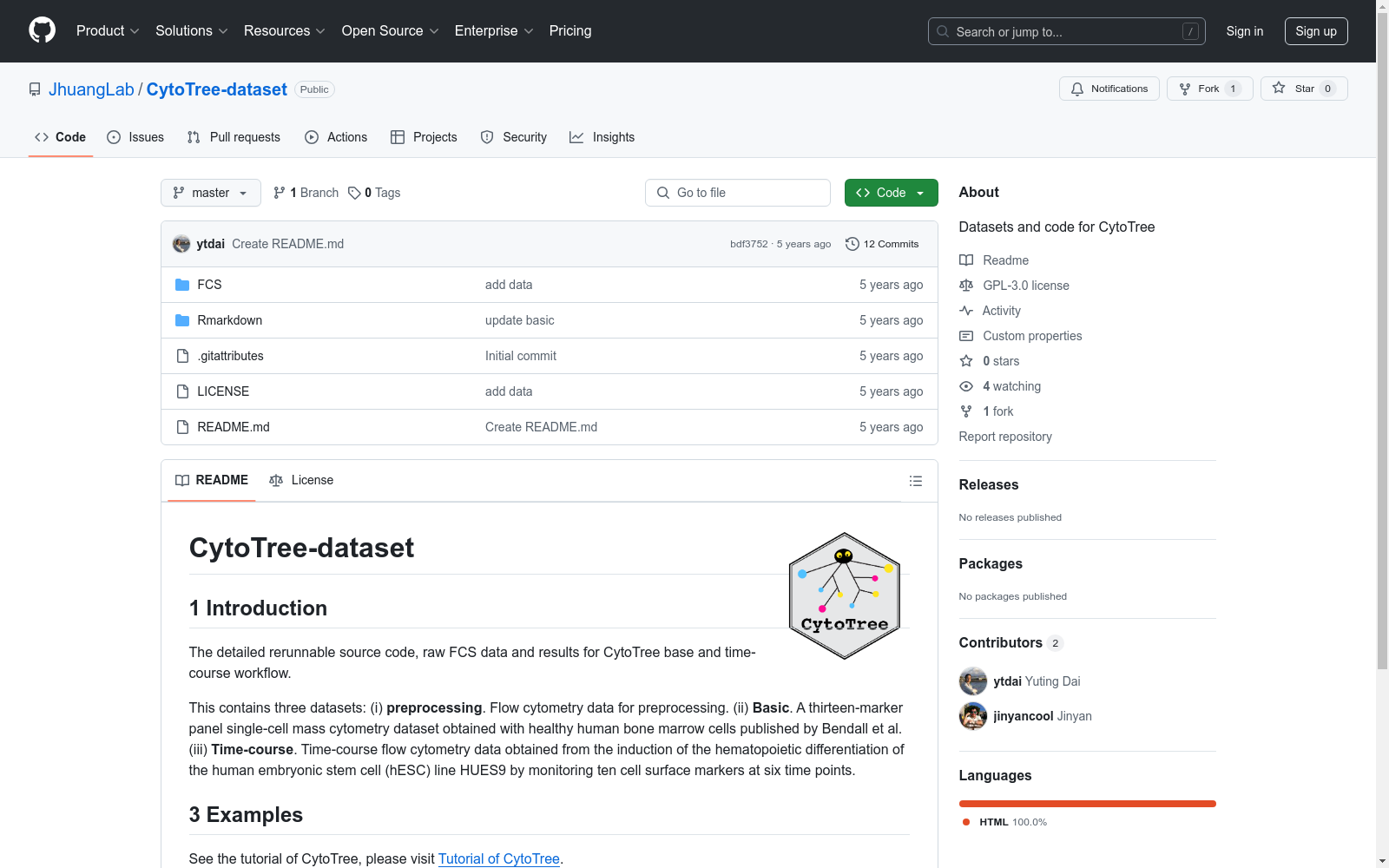Click the branch icon beside 1 Branch
The height and width of the screenshot is (868, 1389).
coord(280,193)
